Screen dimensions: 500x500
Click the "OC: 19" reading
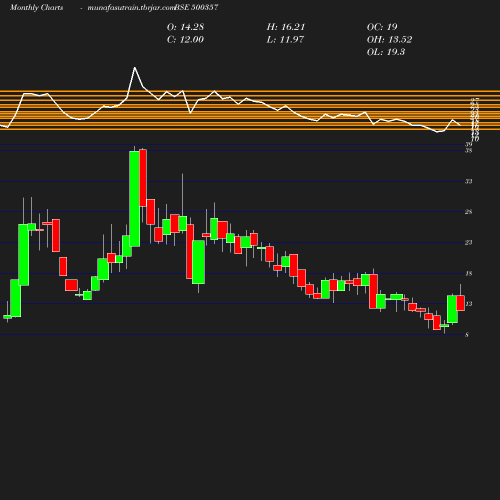point(382,27)
